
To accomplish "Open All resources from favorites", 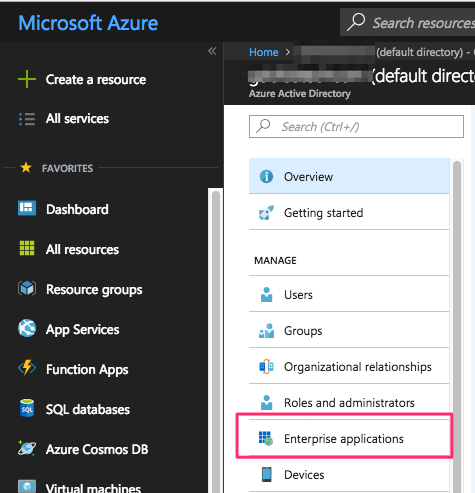I will click(x=82, y=249).
